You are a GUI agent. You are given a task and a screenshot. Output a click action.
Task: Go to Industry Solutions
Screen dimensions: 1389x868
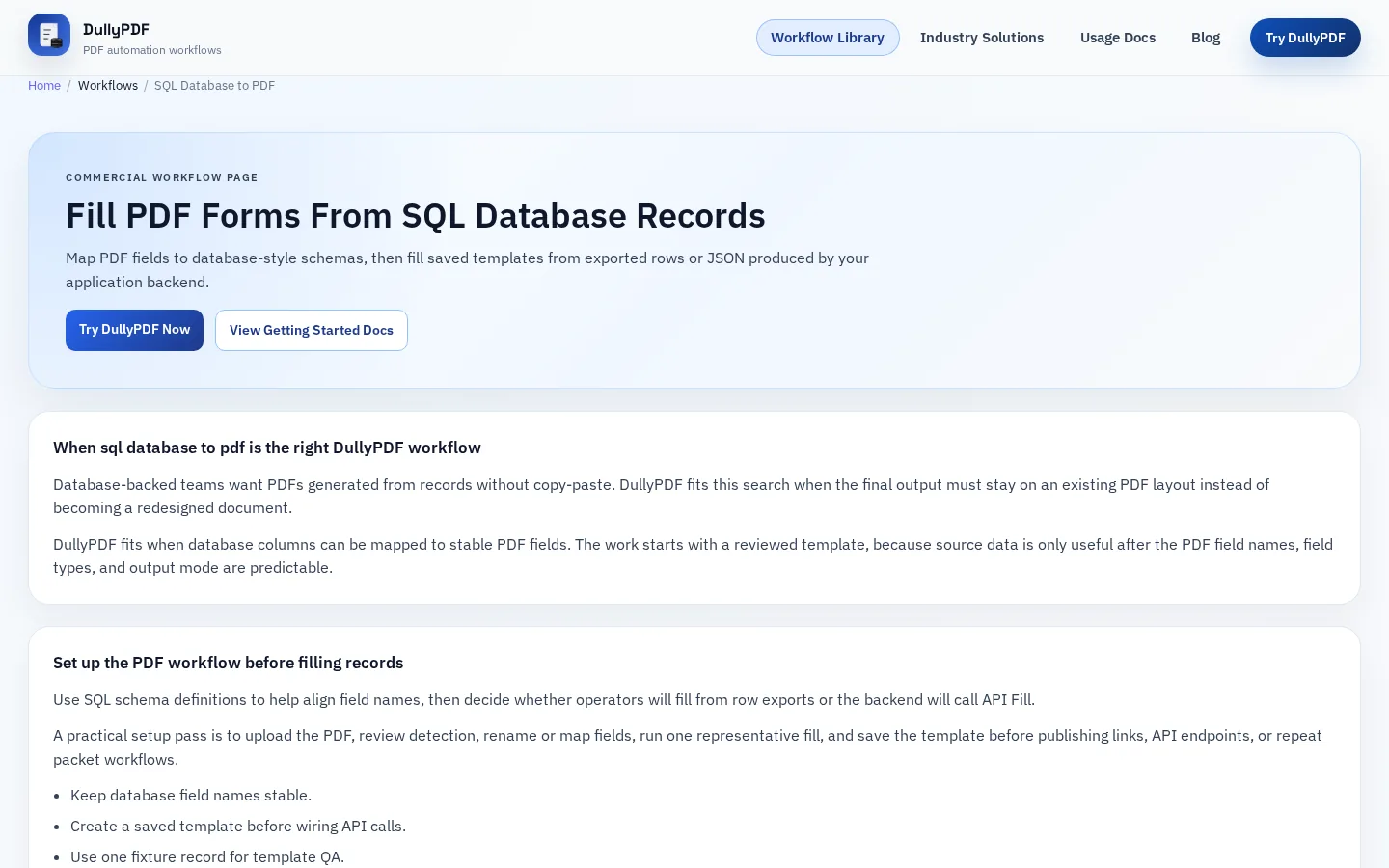click(x=982, y=38)
